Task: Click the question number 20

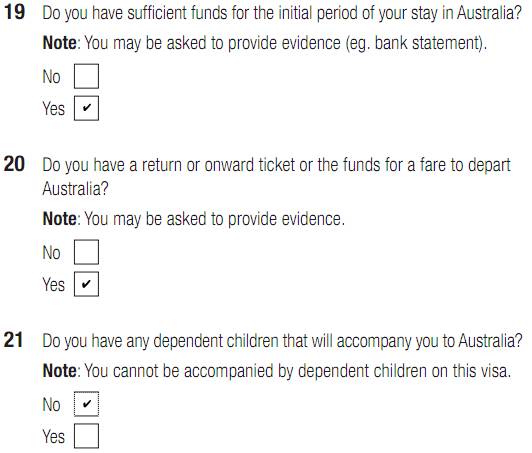Action: pos(14,164)
